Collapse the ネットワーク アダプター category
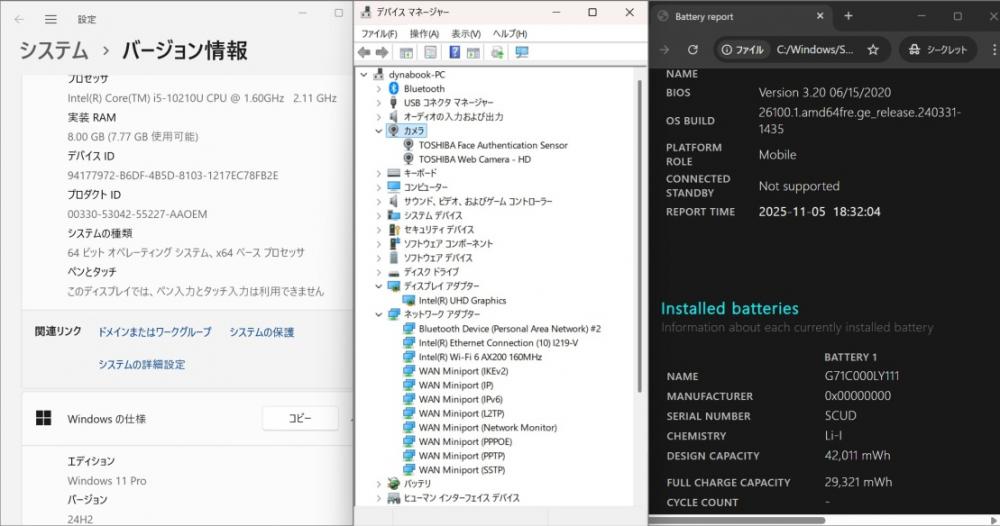Viewport: 1000px width, 526px height. pyautogui.click(x=378, y=314)
